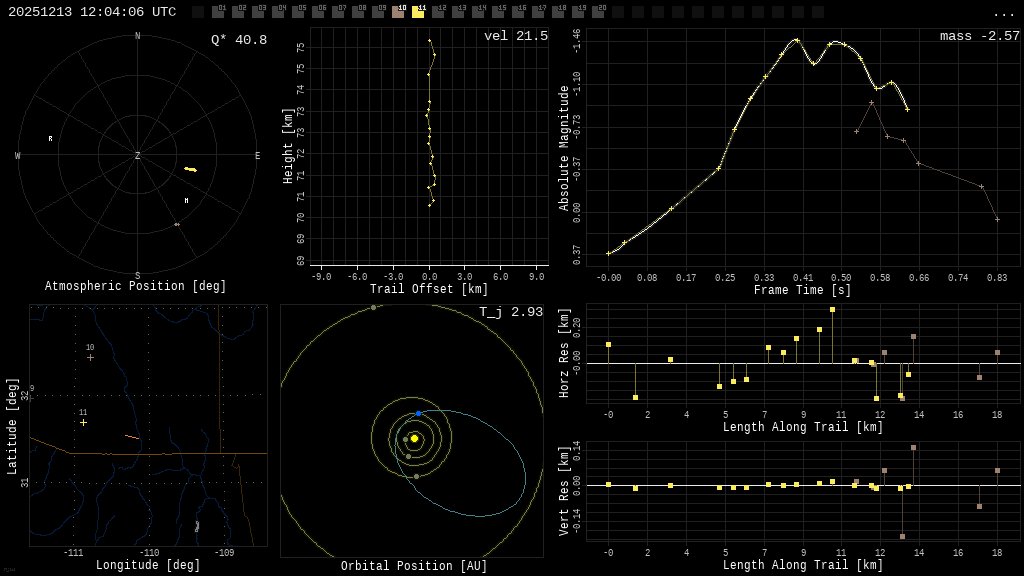The width and height of the screenshot is (1024, 576).
Task: Click the Absolute Magnitude axis label
Action: point(564,148)
